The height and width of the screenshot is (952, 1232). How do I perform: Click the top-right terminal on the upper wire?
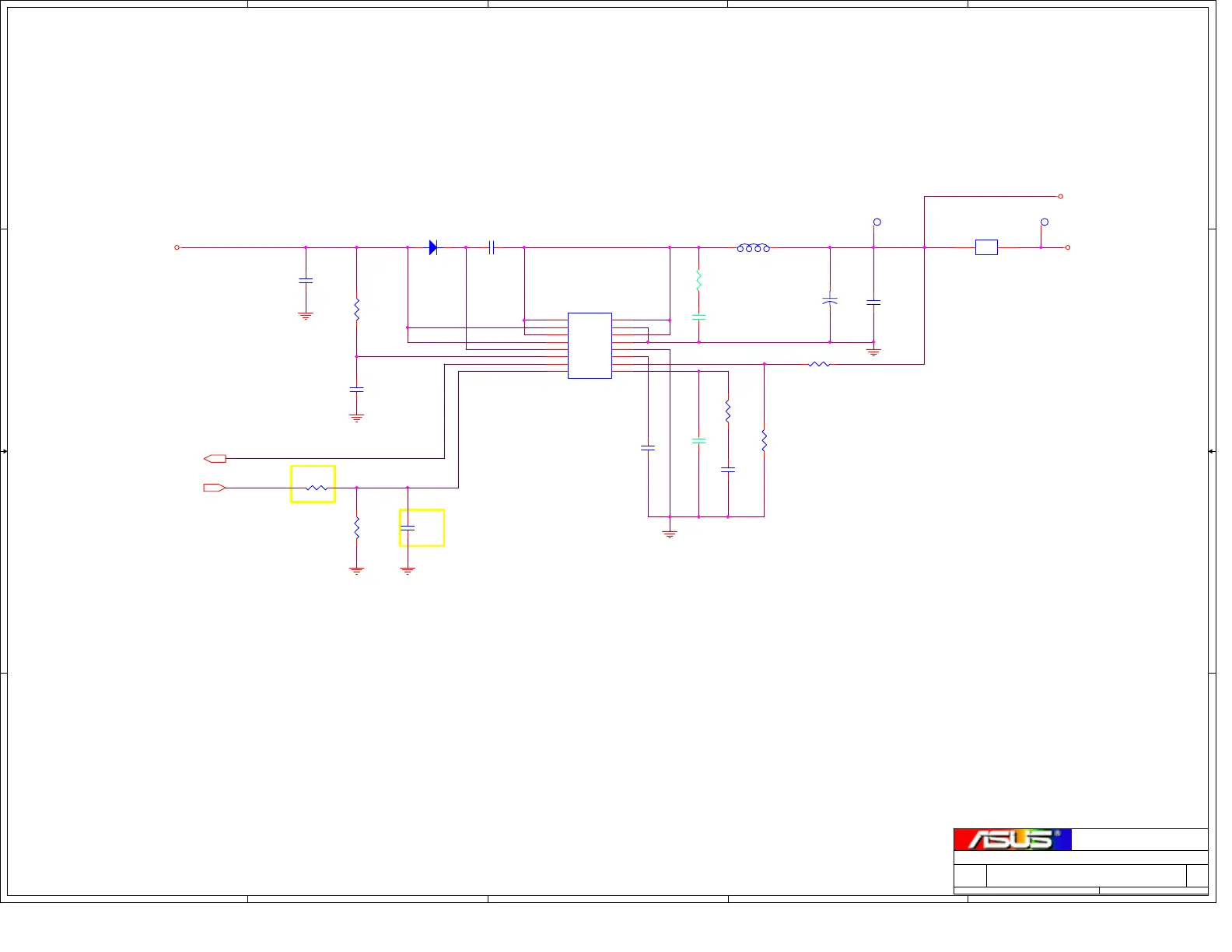pos(1060,197)
